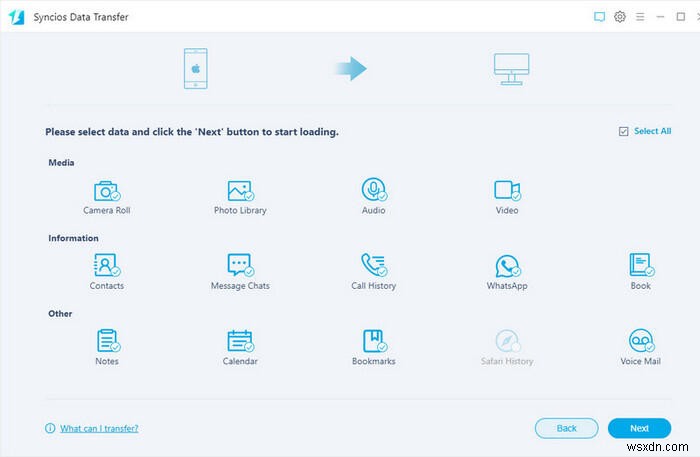Click the Video label
Image resolution: width=700 pixels, height=457 pixels.
(x=507, y=210)
